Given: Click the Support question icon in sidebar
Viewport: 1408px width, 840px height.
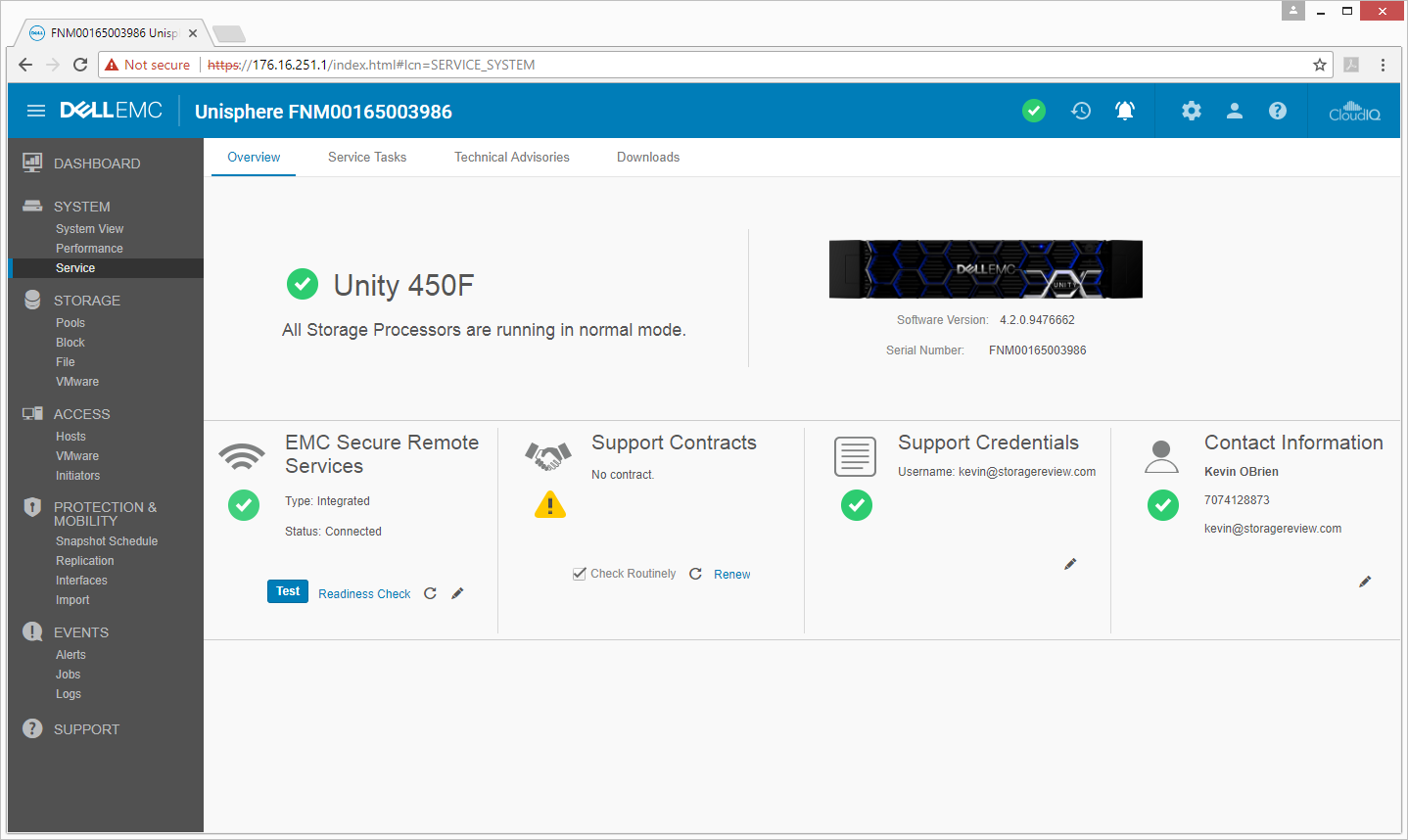Looking at the screenshot, I should (x=32, y=728).
